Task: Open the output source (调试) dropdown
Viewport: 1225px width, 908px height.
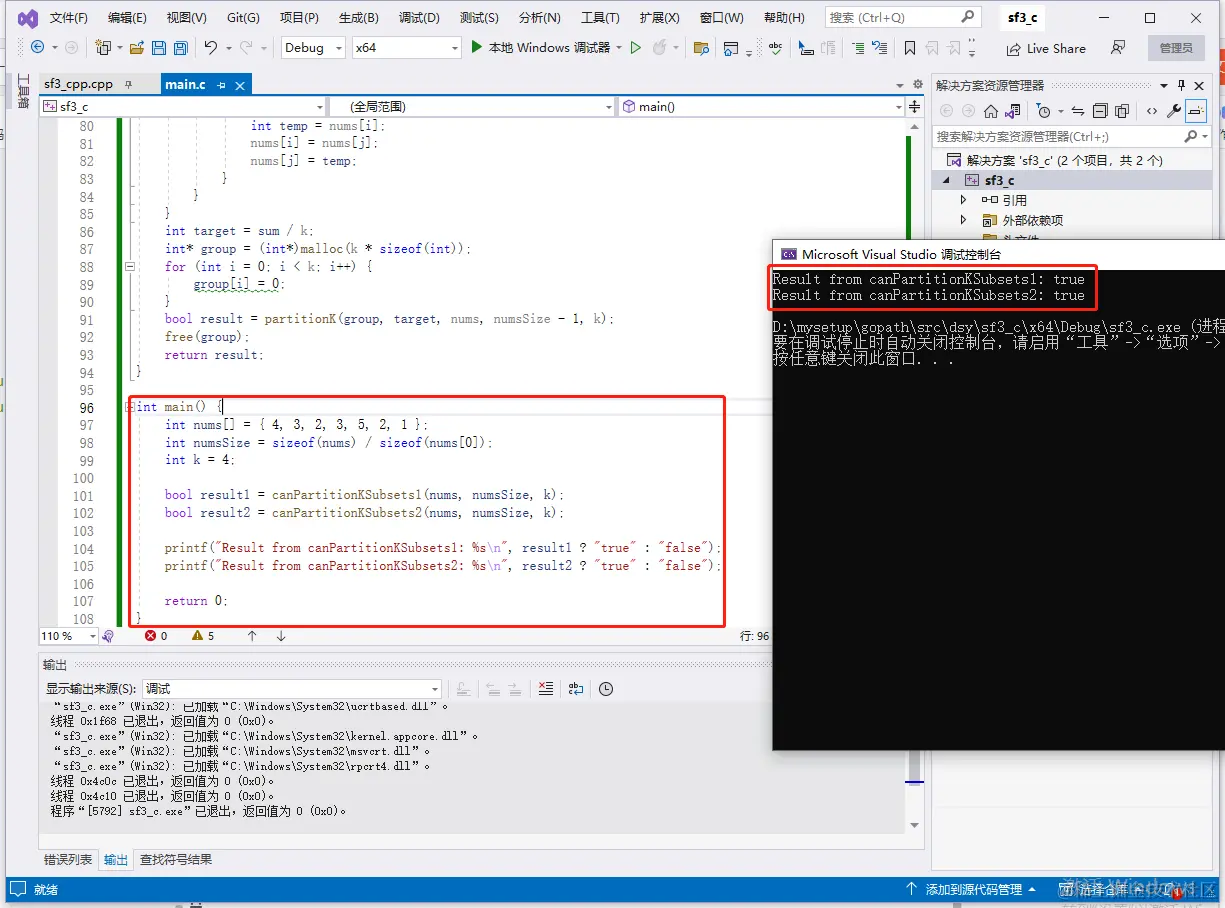Action: pyautogui.click(x=292, y=688)
